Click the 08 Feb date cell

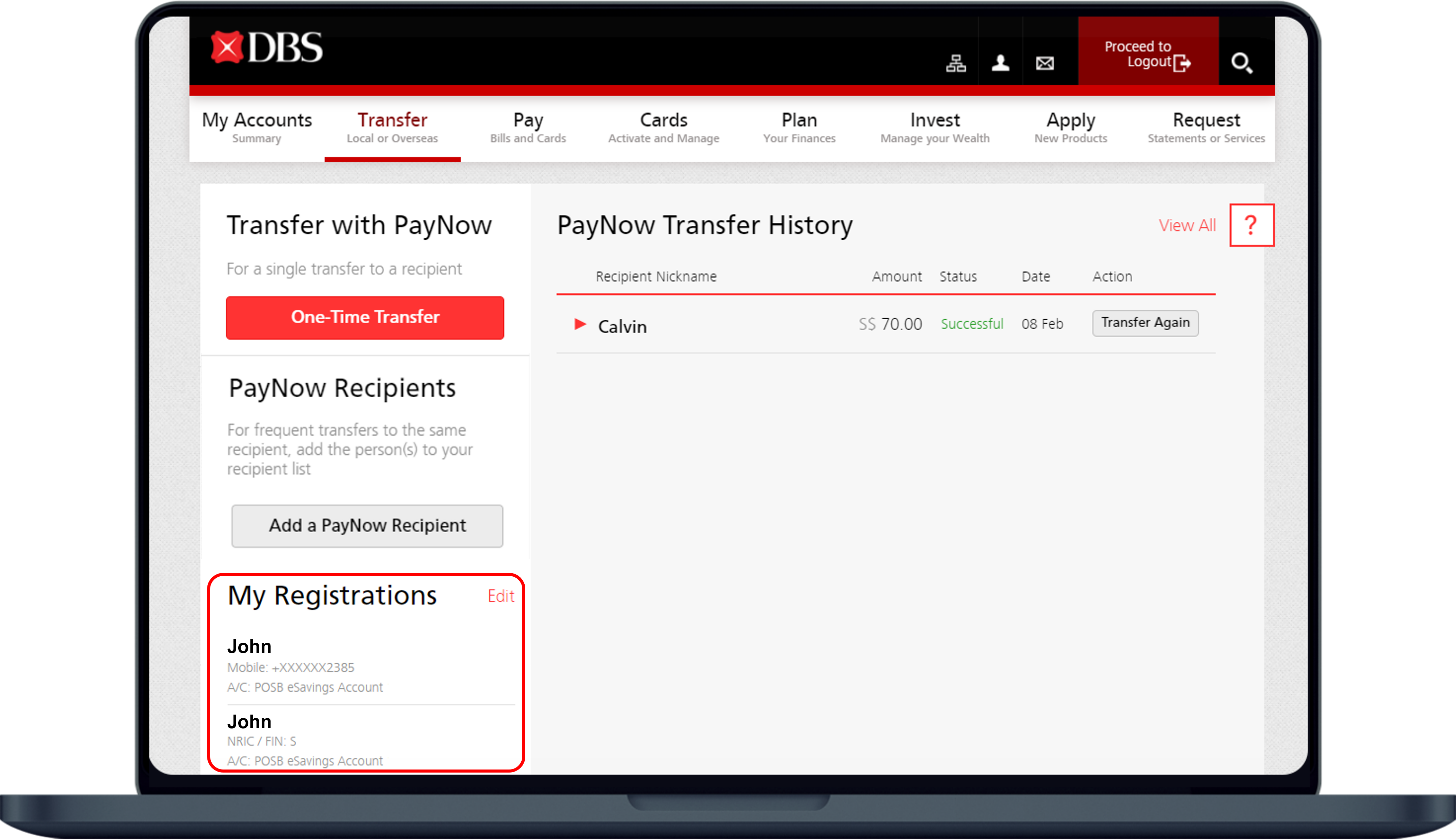(x=1042, y=324)
